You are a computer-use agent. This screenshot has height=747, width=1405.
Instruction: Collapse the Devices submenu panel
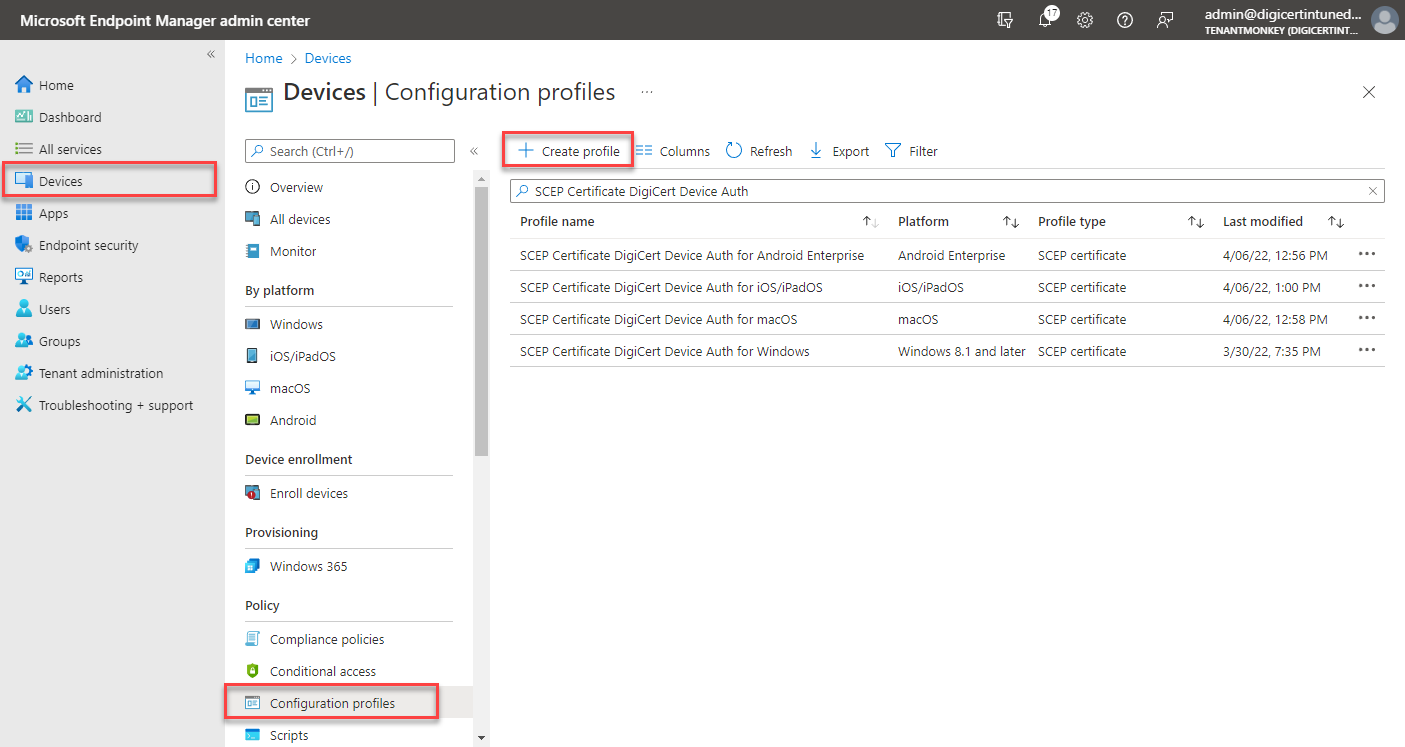tap(474, 151)
